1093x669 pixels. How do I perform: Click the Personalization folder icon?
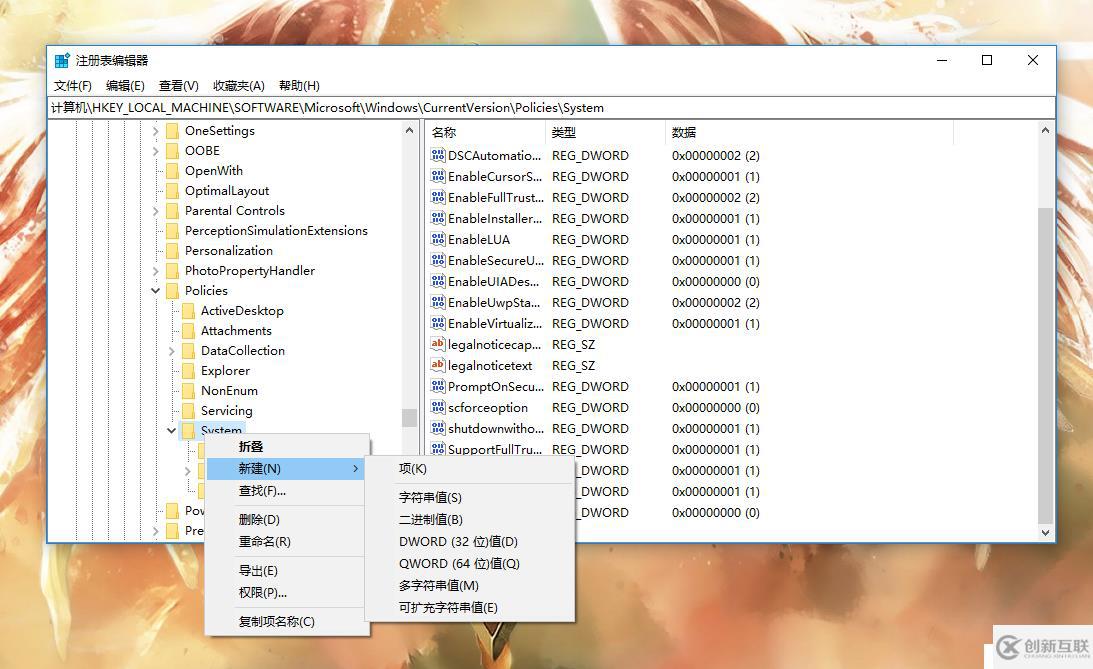[172, 250]
